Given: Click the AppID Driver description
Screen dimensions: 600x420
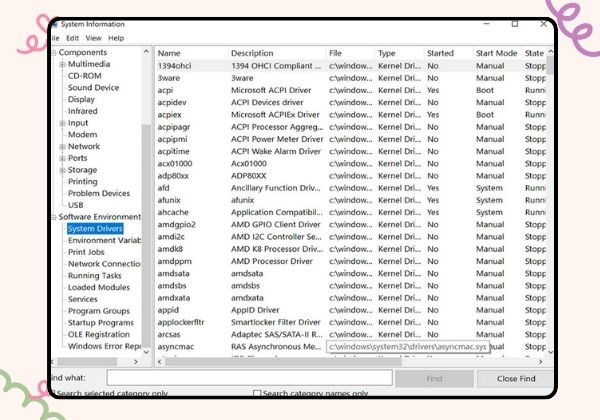Looking at the screenshot, I should tap(255, 310).
